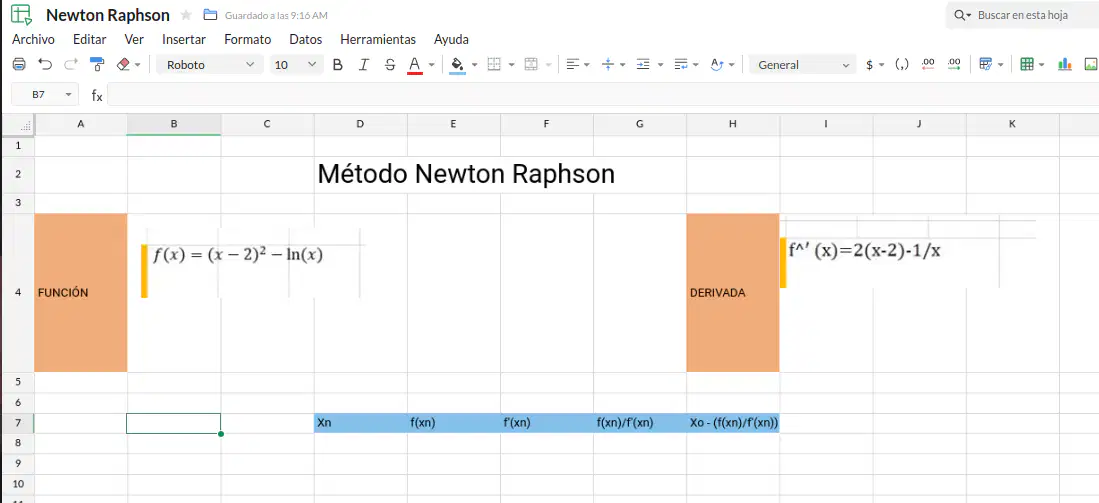Open the General number format dropdown
This screenshot has height=503, width=1099.
(x=803, y=64)
